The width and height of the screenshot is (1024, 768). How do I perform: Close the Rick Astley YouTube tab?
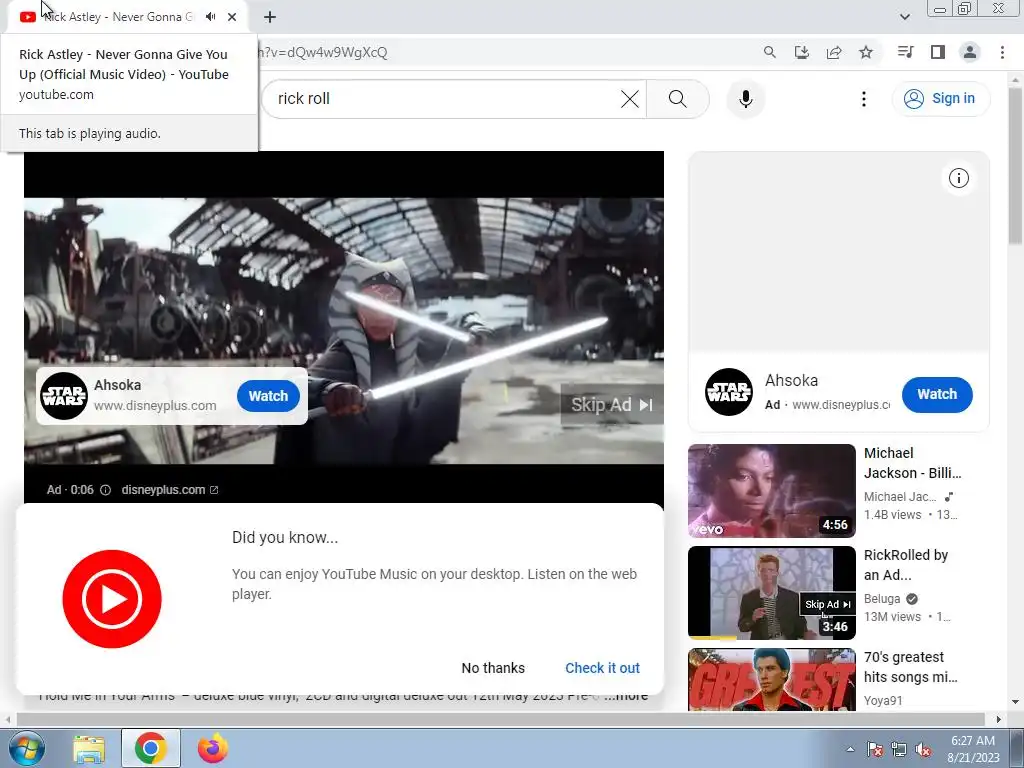coord(232,17)
